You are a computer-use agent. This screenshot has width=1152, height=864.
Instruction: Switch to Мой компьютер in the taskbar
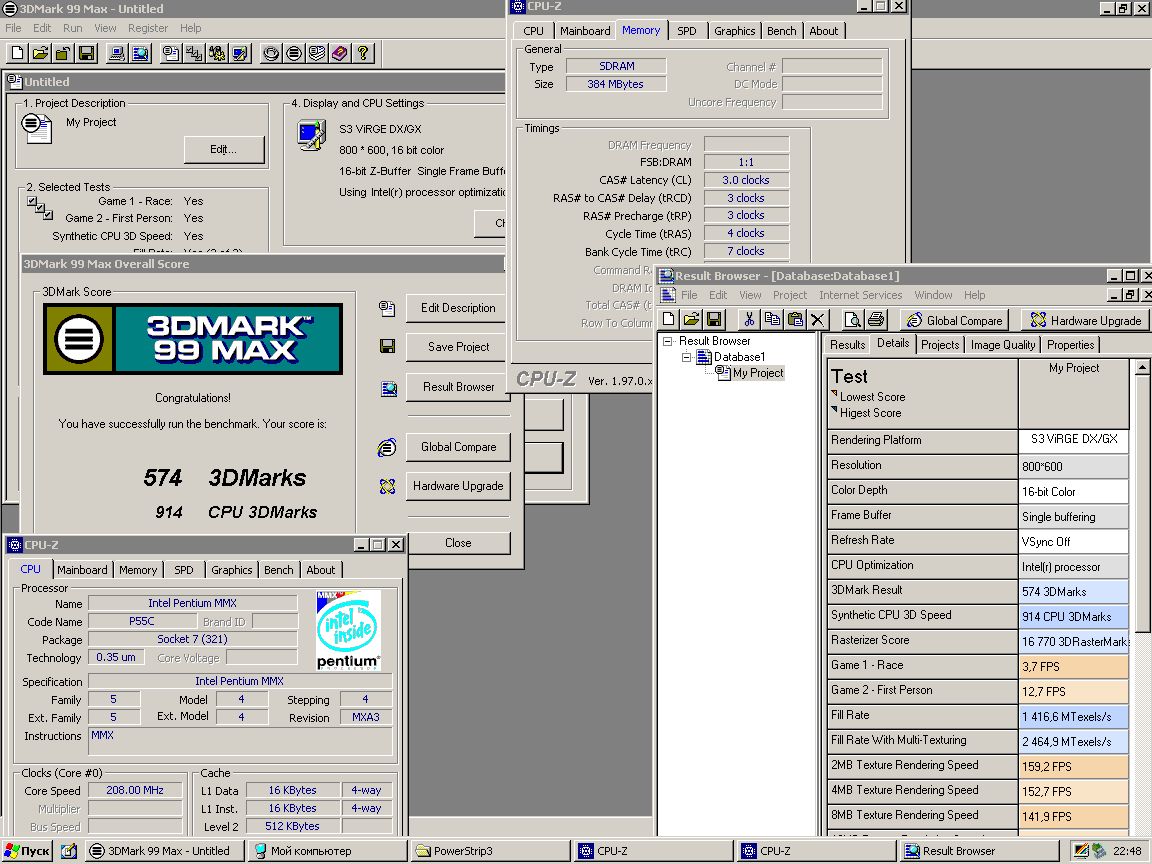coord(326,851)
